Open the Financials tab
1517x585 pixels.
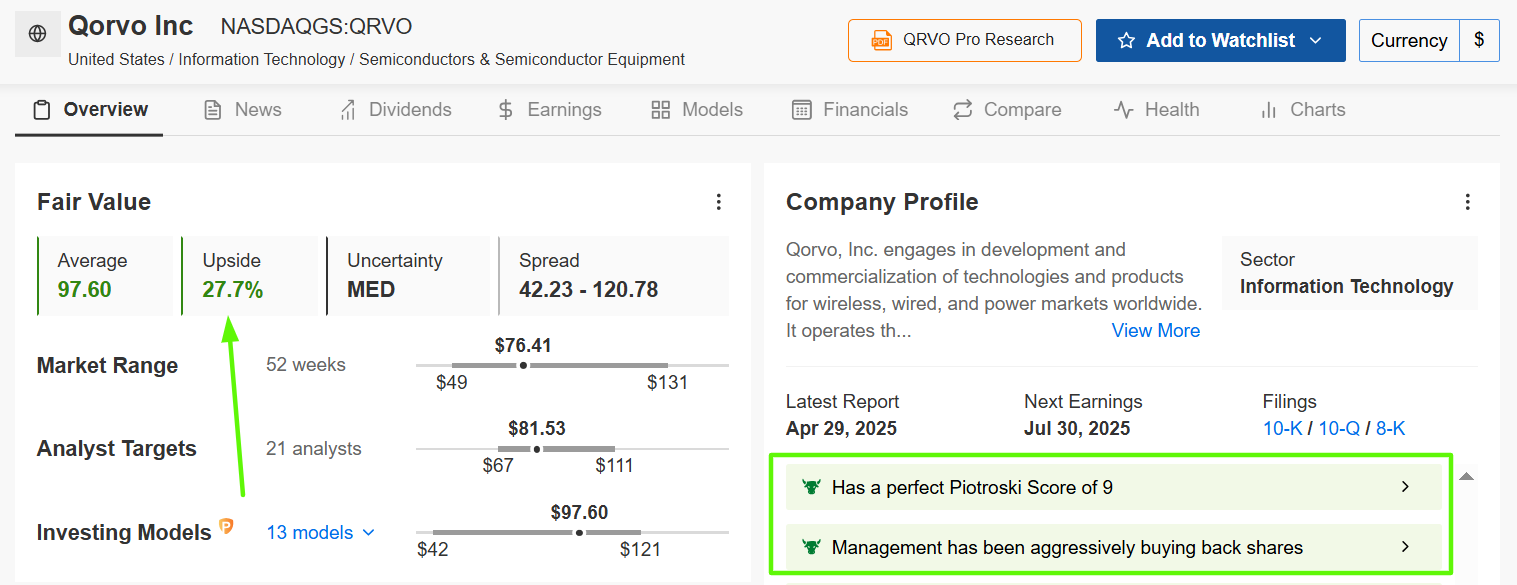pos(849,110)
